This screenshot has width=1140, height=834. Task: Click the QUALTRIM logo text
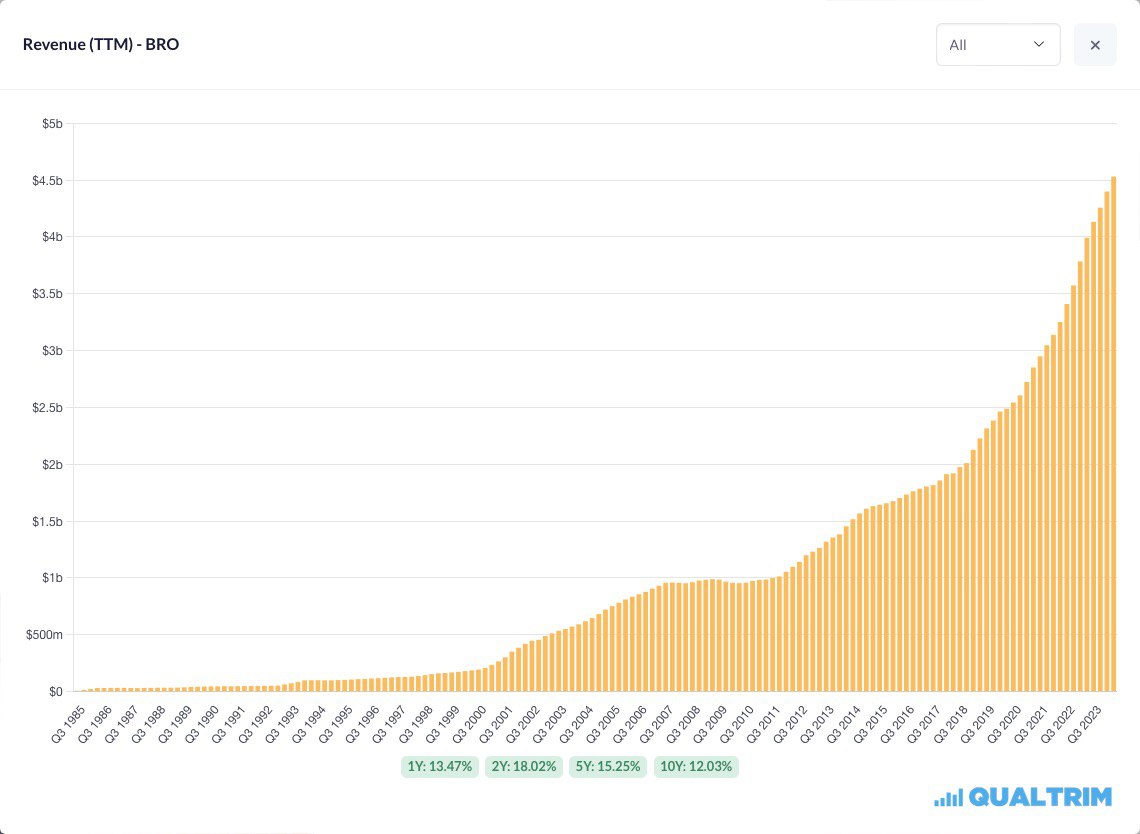click(x=1040, y=797)
